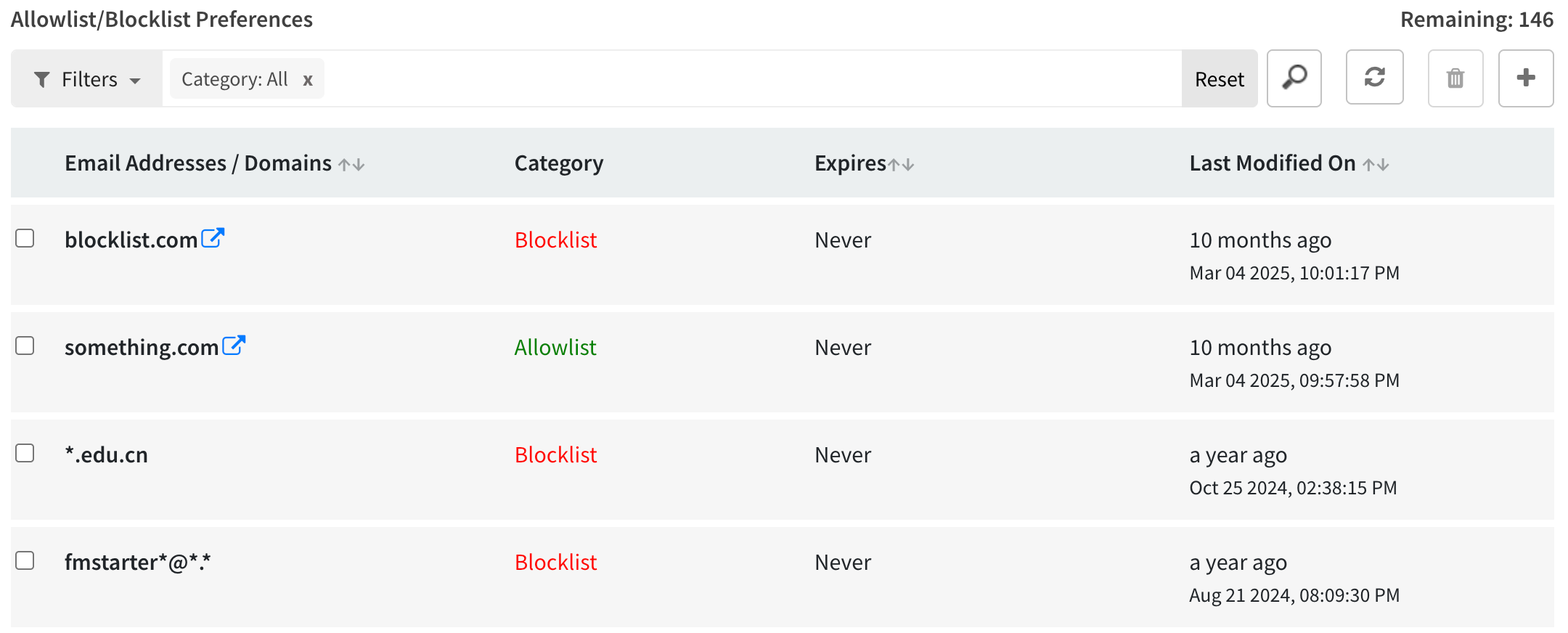Click the Allowlist/Blocklist Preferences heading
This screenshot has width=1568, height=633.
[162, 19]
